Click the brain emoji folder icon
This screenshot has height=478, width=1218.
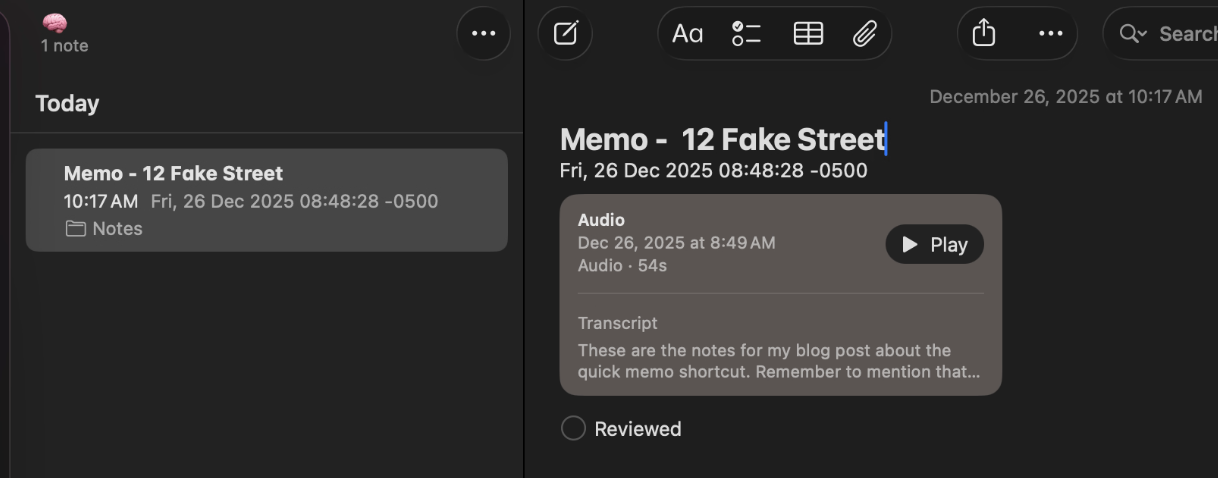55,24
